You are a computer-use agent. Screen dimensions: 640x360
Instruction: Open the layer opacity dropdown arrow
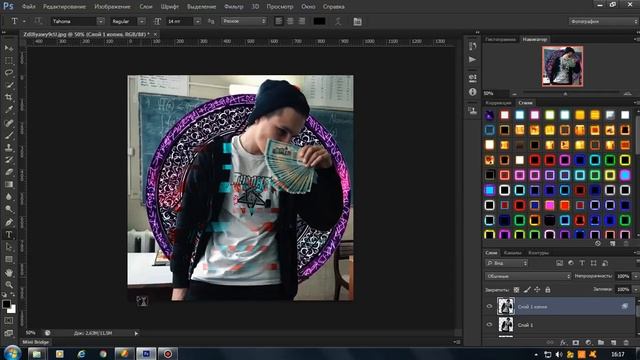[636, 276]
